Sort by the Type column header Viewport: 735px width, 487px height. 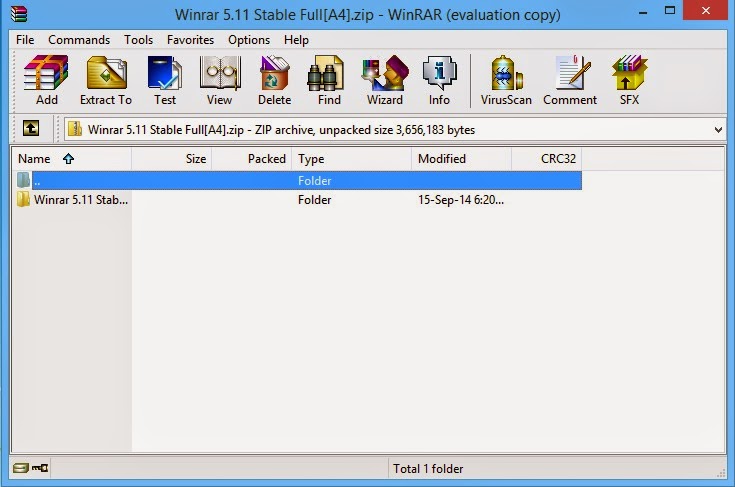(352, 159)
